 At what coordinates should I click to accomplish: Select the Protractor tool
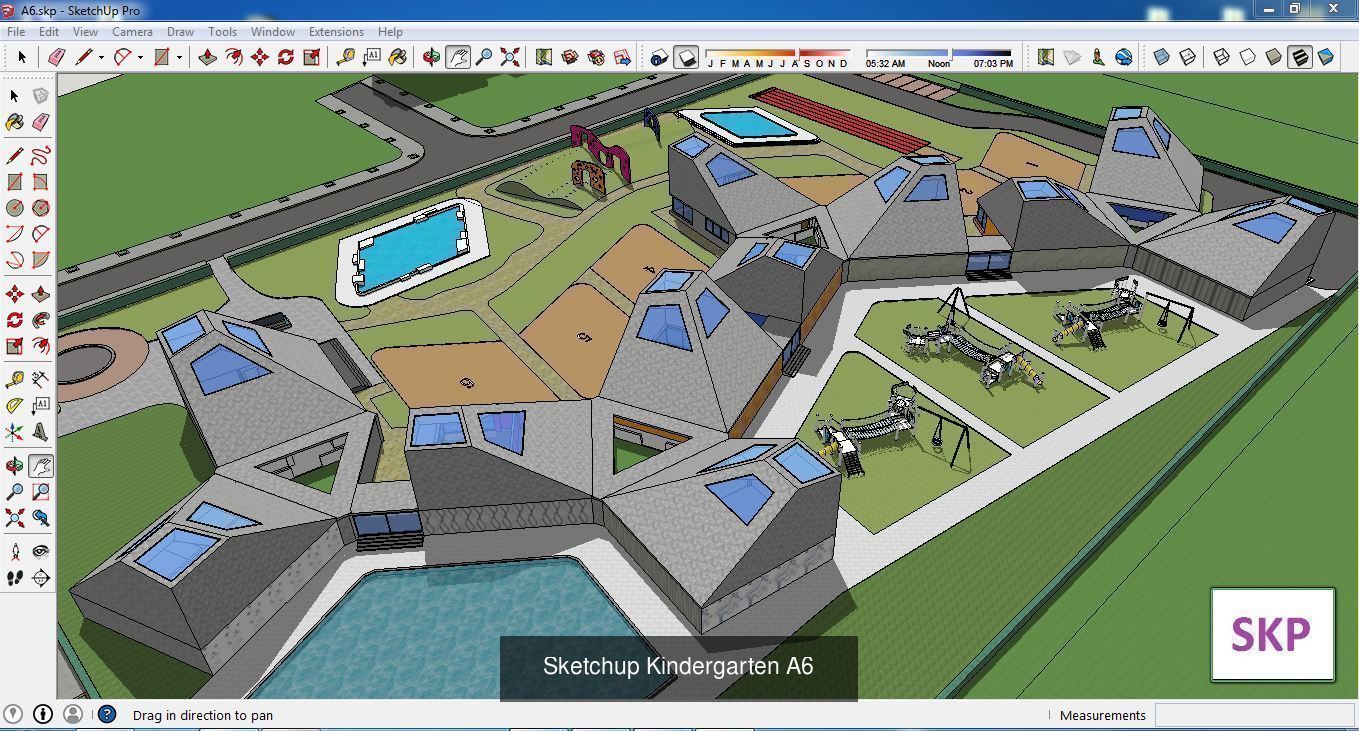tap(15, 405)
